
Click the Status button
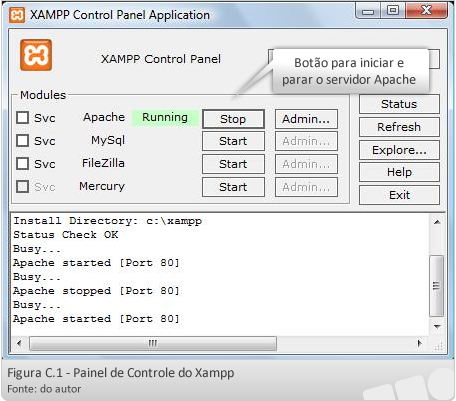tap(399, 104)
